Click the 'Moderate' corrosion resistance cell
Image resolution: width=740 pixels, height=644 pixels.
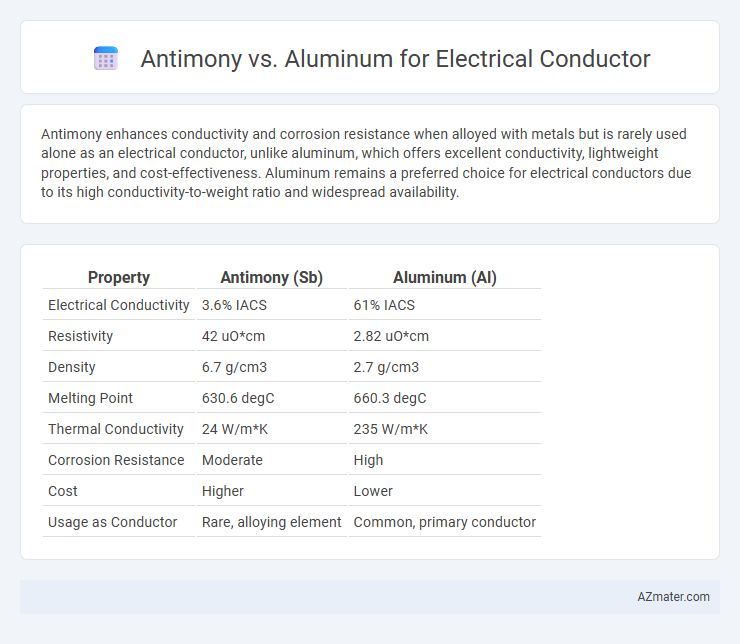coord(232,460)
